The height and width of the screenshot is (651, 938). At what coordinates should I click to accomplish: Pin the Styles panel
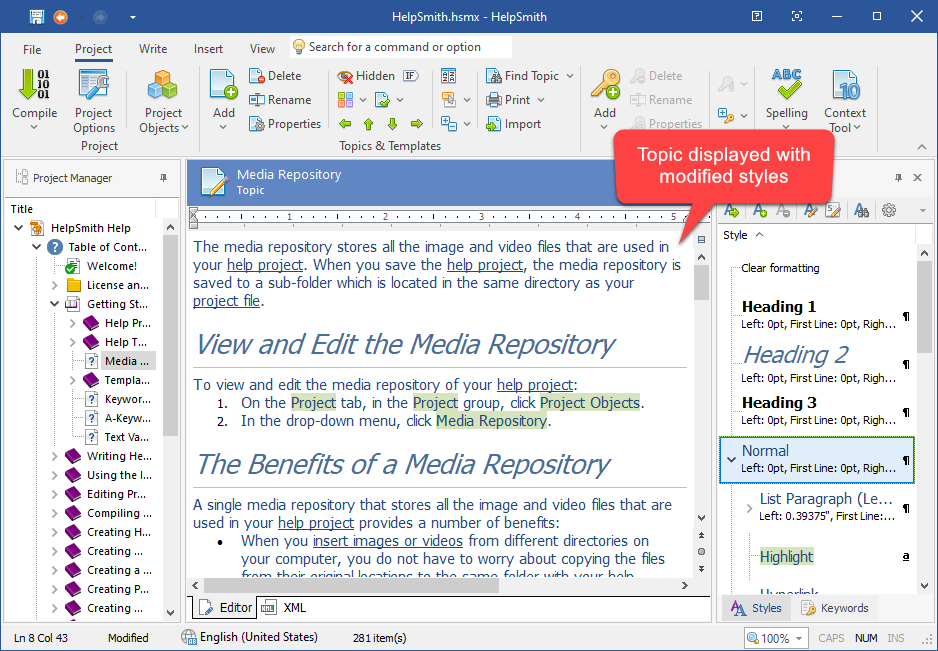tap(898, 178)
